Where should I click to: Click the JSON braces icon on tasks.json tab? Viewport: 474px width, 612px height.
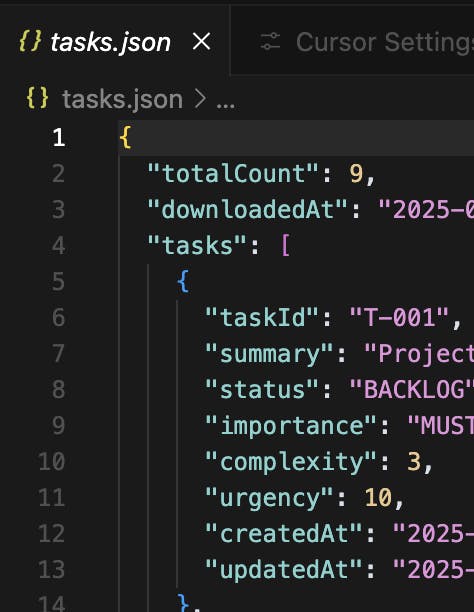30,41
